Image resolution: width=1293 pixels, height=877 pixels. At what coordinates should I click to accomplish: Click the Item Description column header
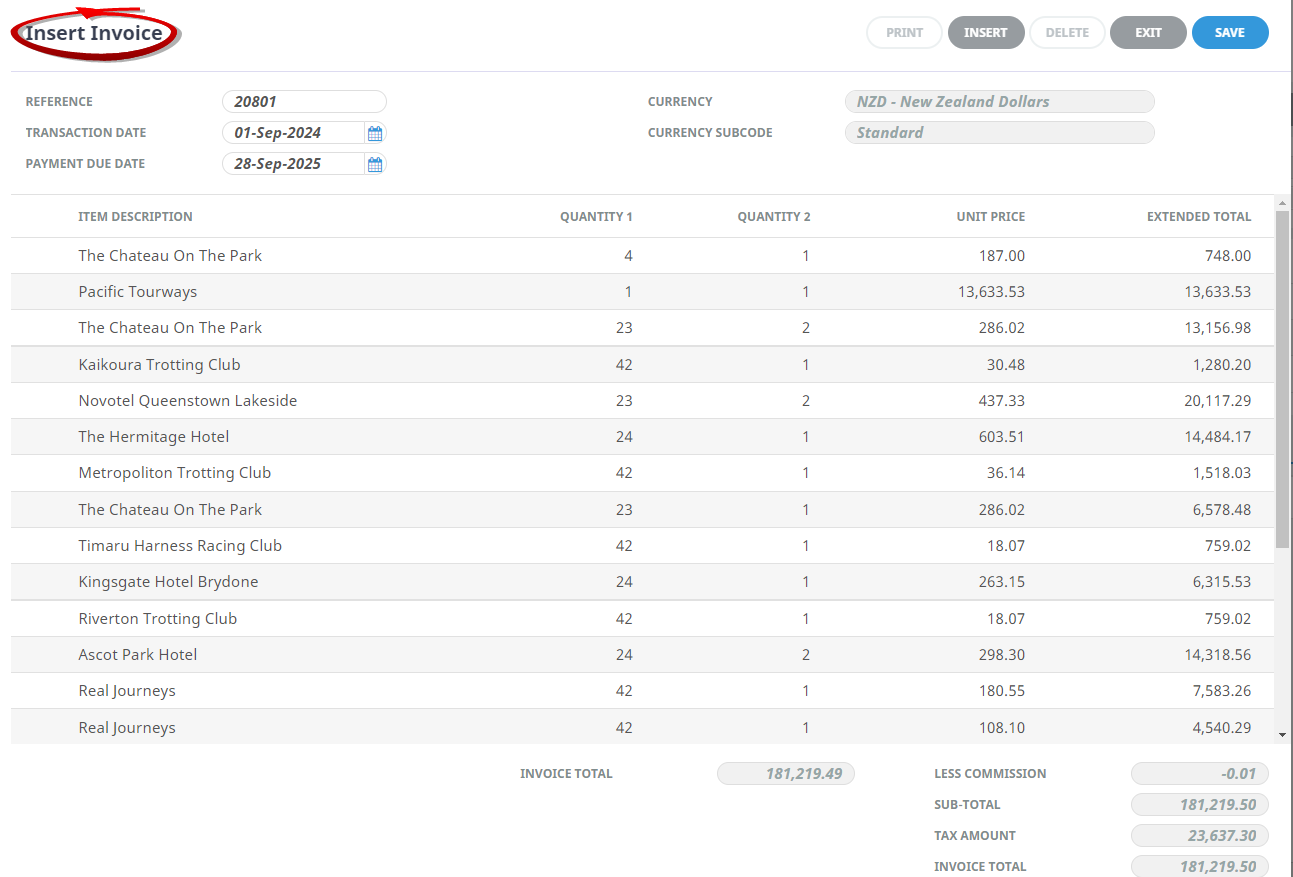point(135,217)
